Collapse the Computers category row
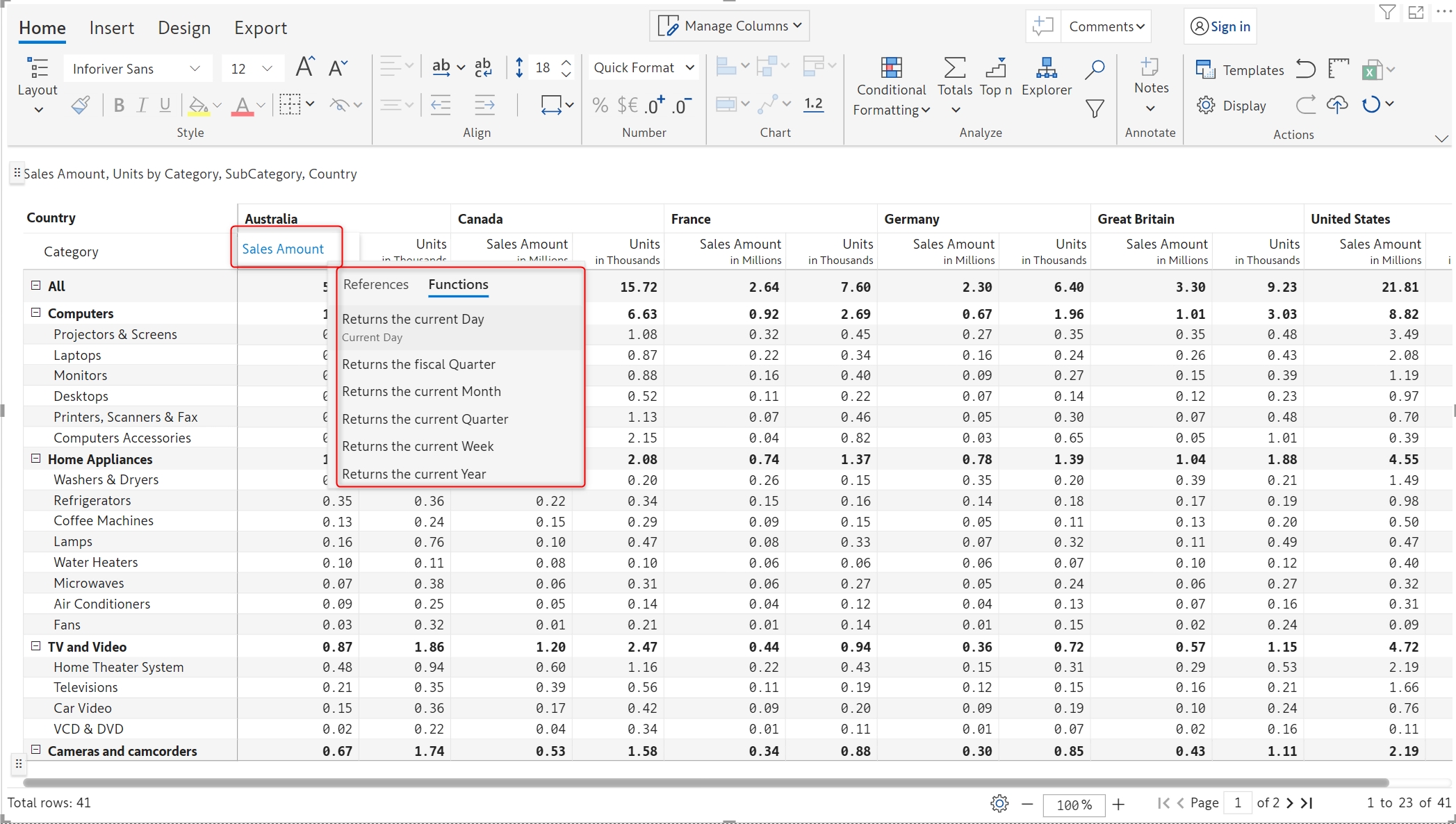1456x824 pixels. coord(36,313)
